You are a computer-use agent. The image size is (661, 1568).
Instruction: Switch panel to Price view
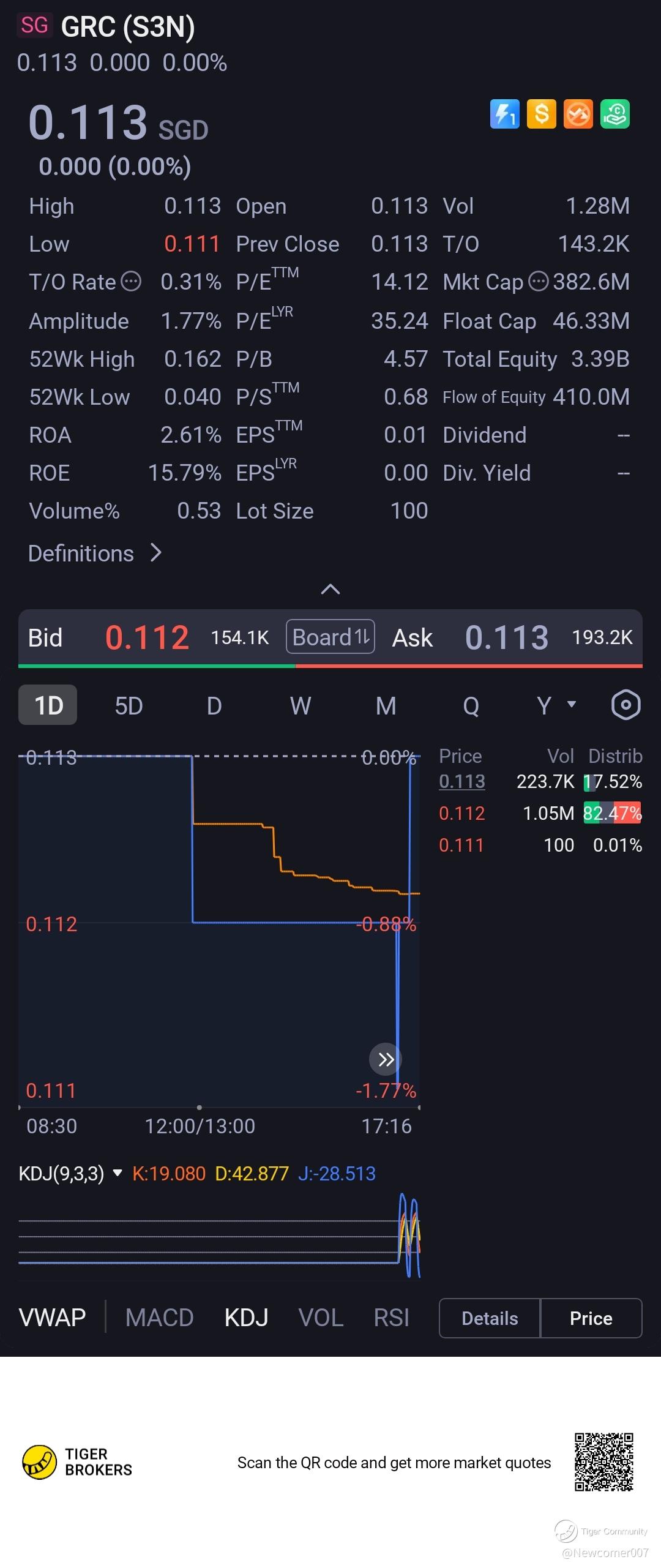(x=591, y=1318)
